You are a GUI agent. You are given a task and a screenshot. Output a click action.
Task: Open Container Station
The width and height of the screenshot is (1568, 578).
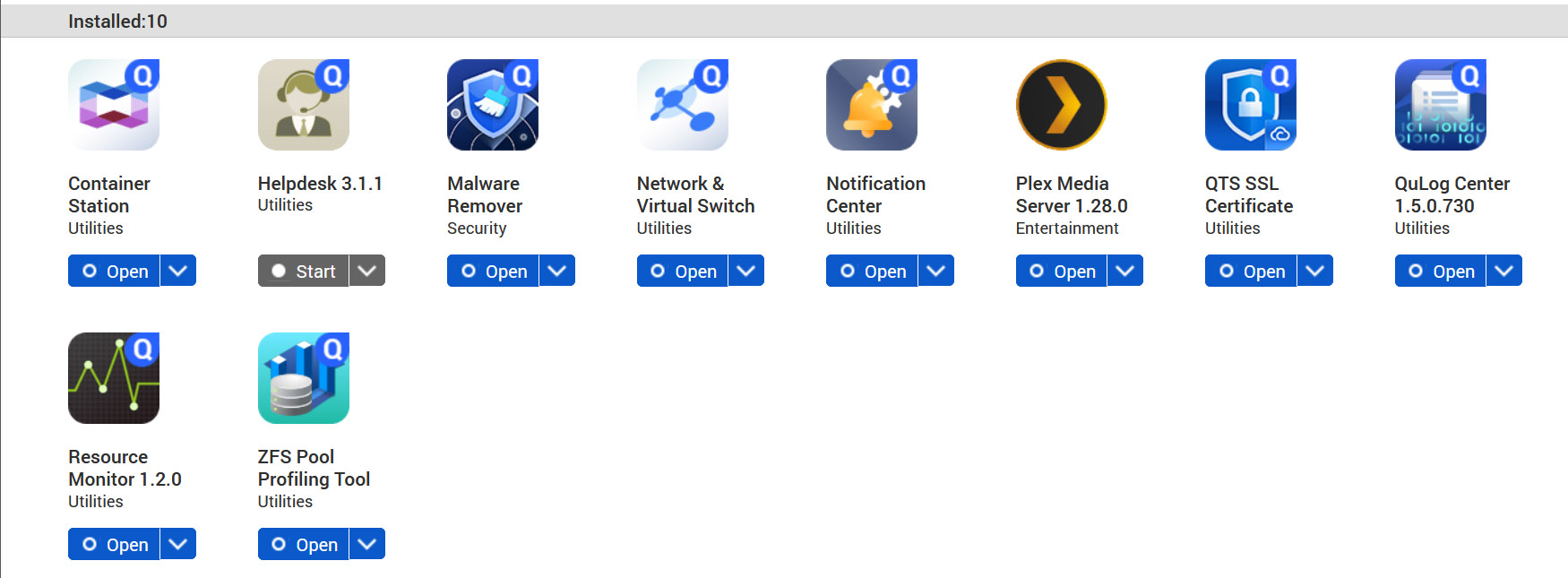[x=114, y=271]
